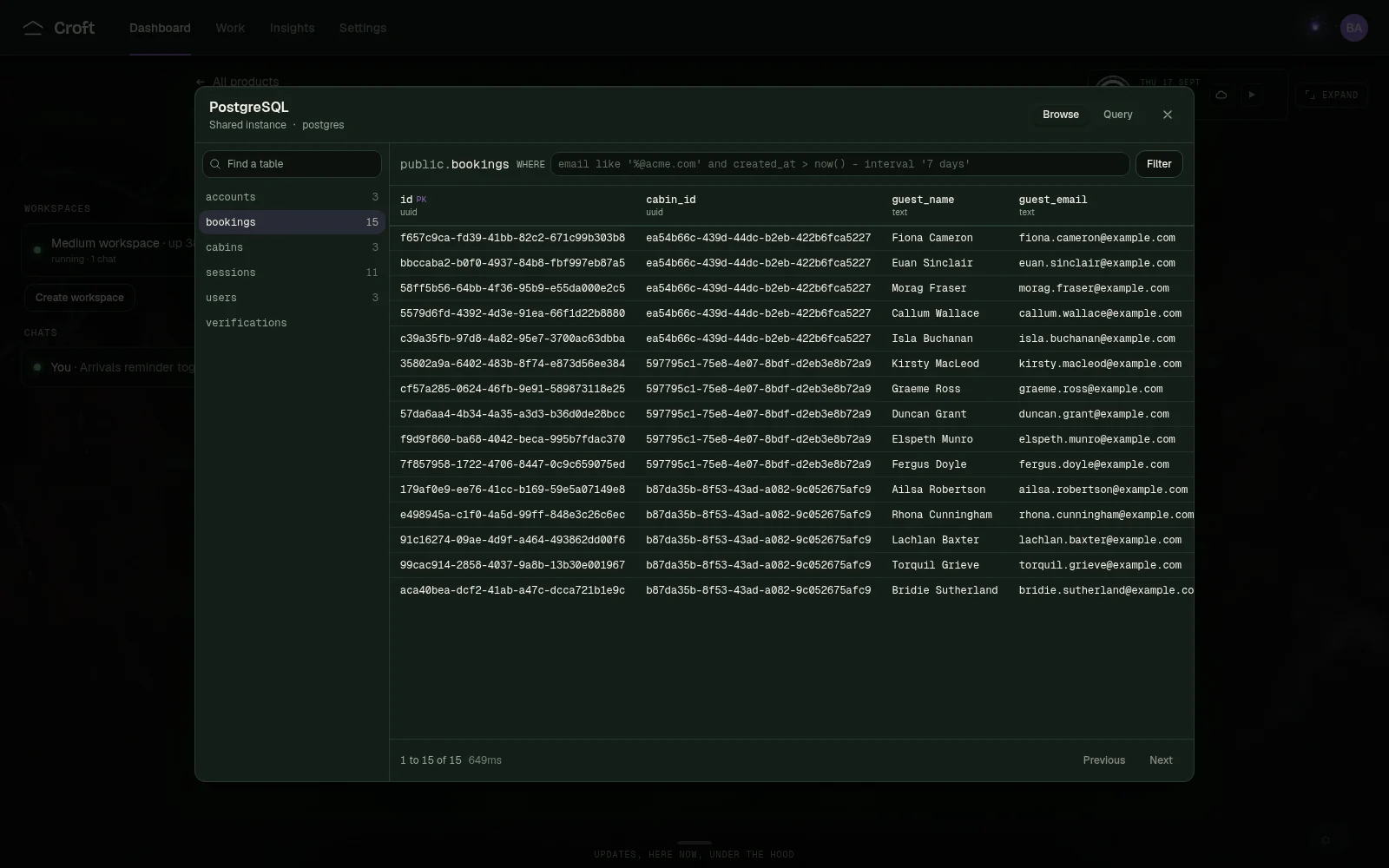
Task: Close the PostgreSQL browser dialog
Action: coord(1168,115)
